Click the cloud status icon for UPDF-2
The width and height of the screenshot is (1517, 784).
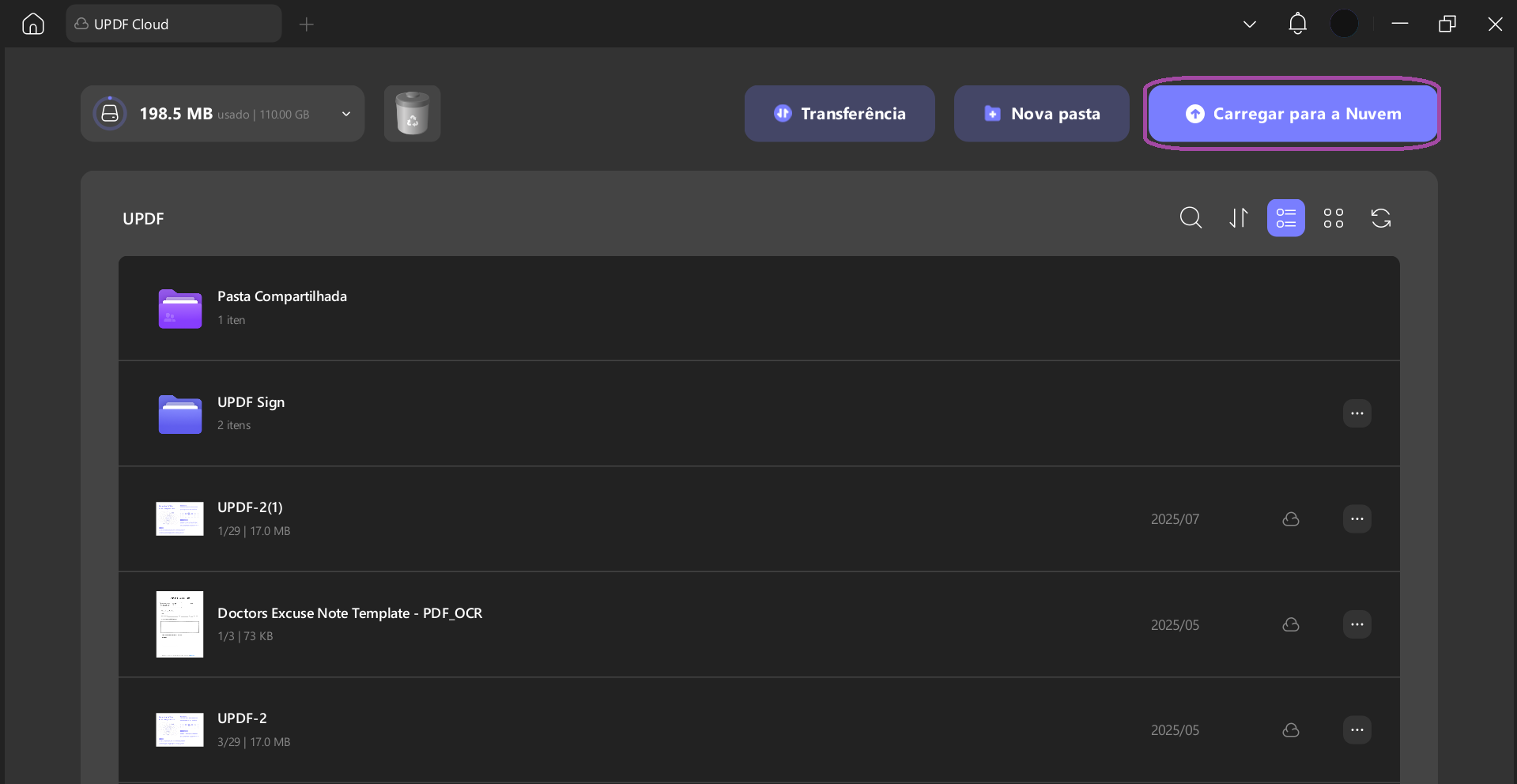tap(1291, 730)
